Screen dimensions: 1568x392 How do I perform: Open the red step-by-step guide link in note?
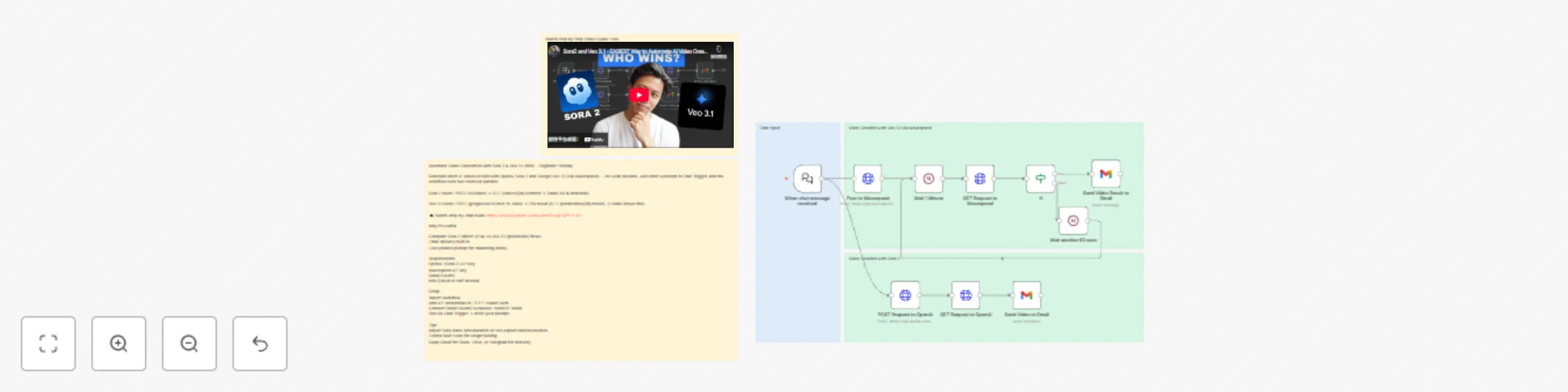[533, 215]
